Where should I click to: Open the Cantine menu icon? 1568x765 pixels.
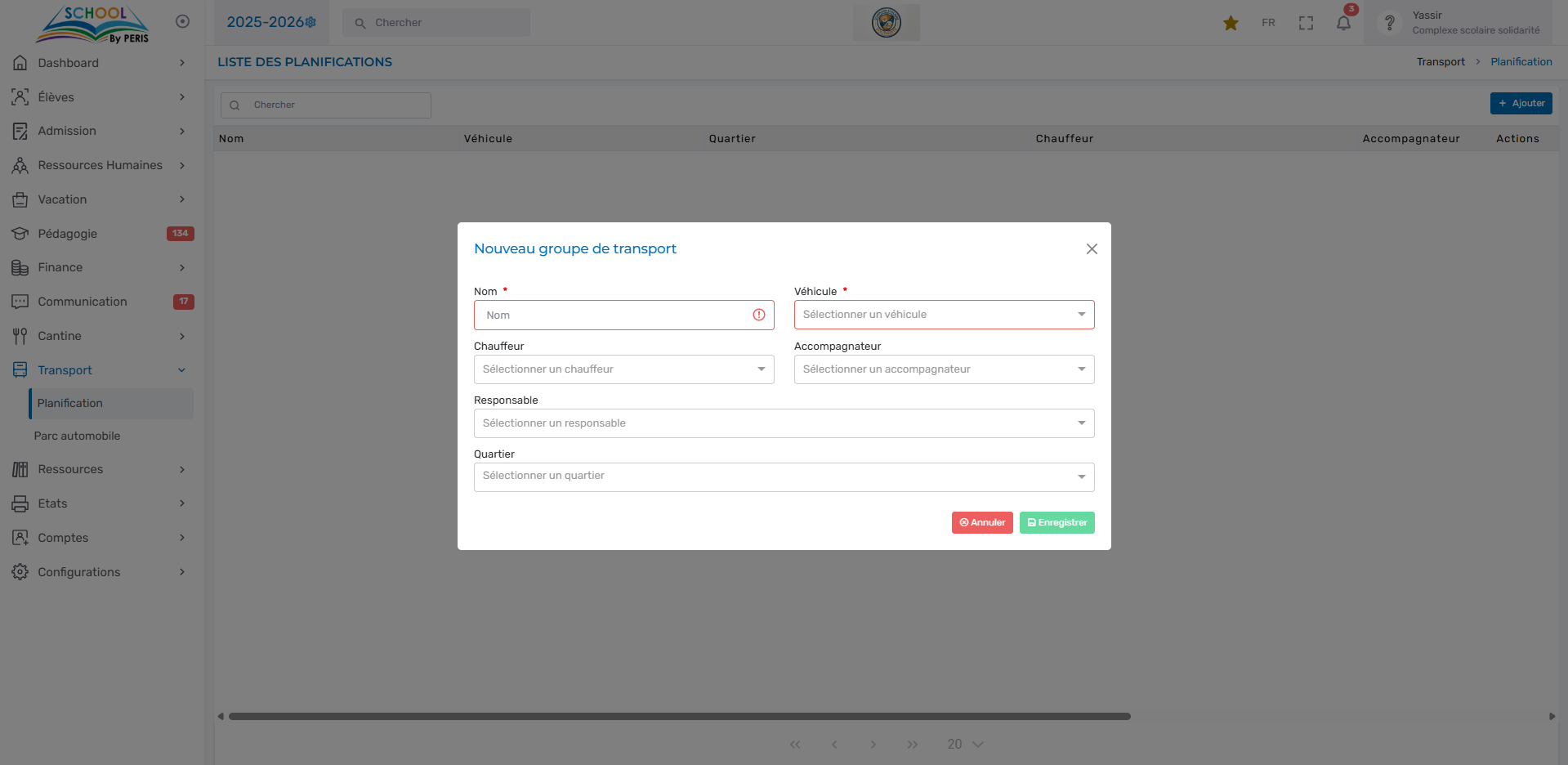20,336
